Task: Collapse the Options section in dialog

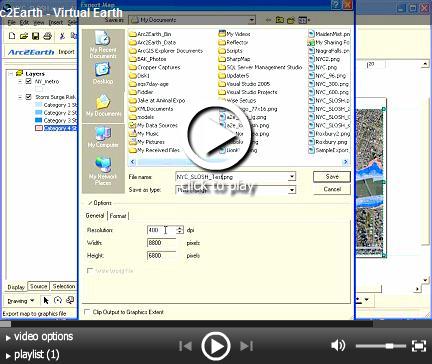Action: pos(90,203)
